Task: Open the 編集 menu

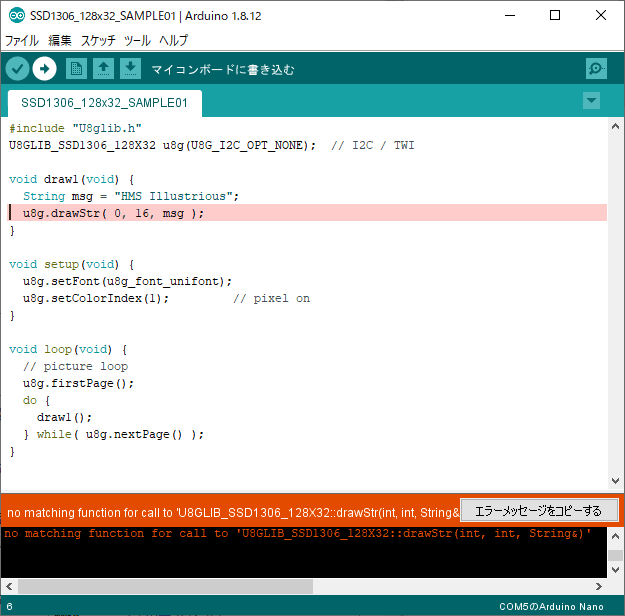Action: pos(60,40)
